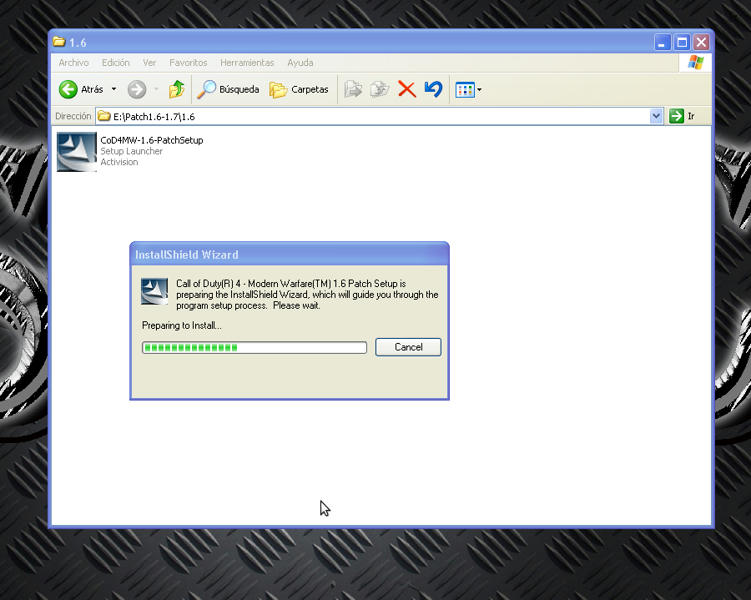Click the folder icon in address bar
The width and height of the screenshot is (751, 600).
click(x=104, y=116)
